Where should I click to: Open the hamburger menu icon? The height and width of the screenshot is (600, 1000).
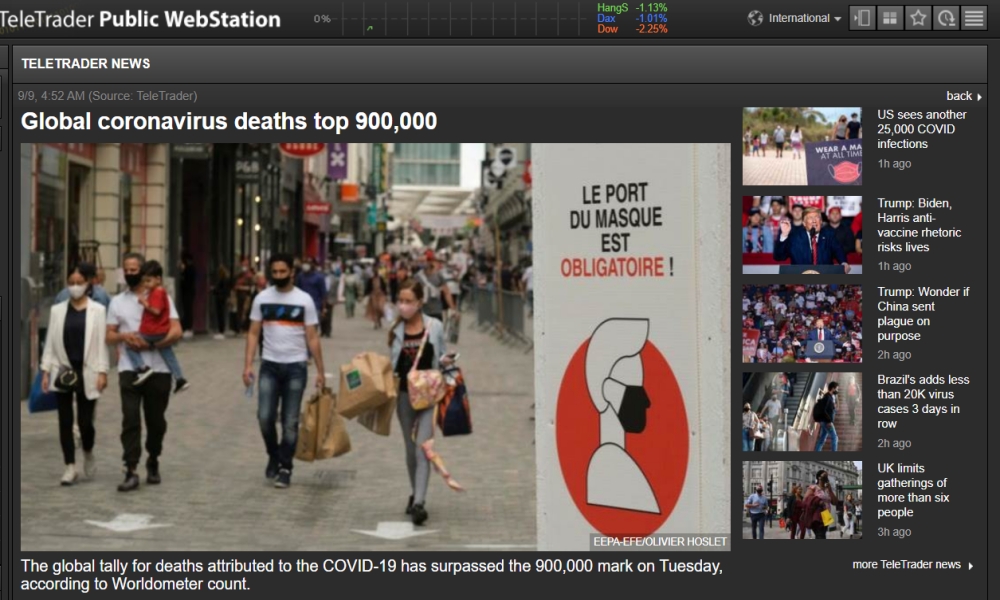click(x=974, y=18)
